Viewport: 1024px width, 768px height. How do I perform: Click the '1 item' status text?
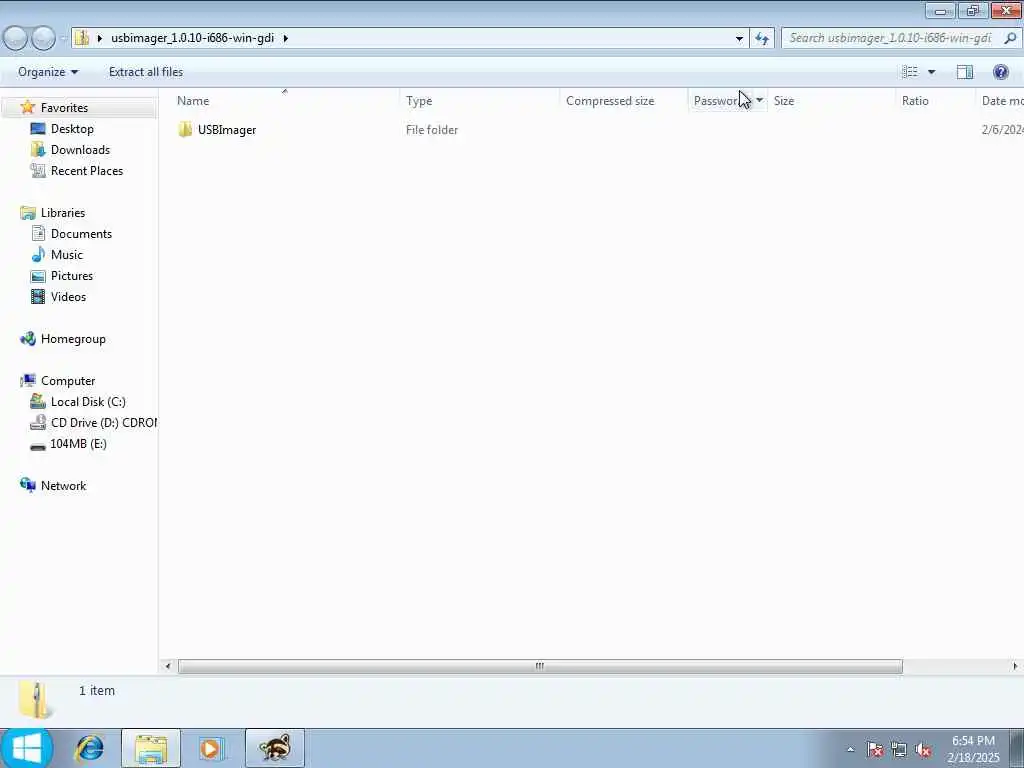tap(97, 690)
